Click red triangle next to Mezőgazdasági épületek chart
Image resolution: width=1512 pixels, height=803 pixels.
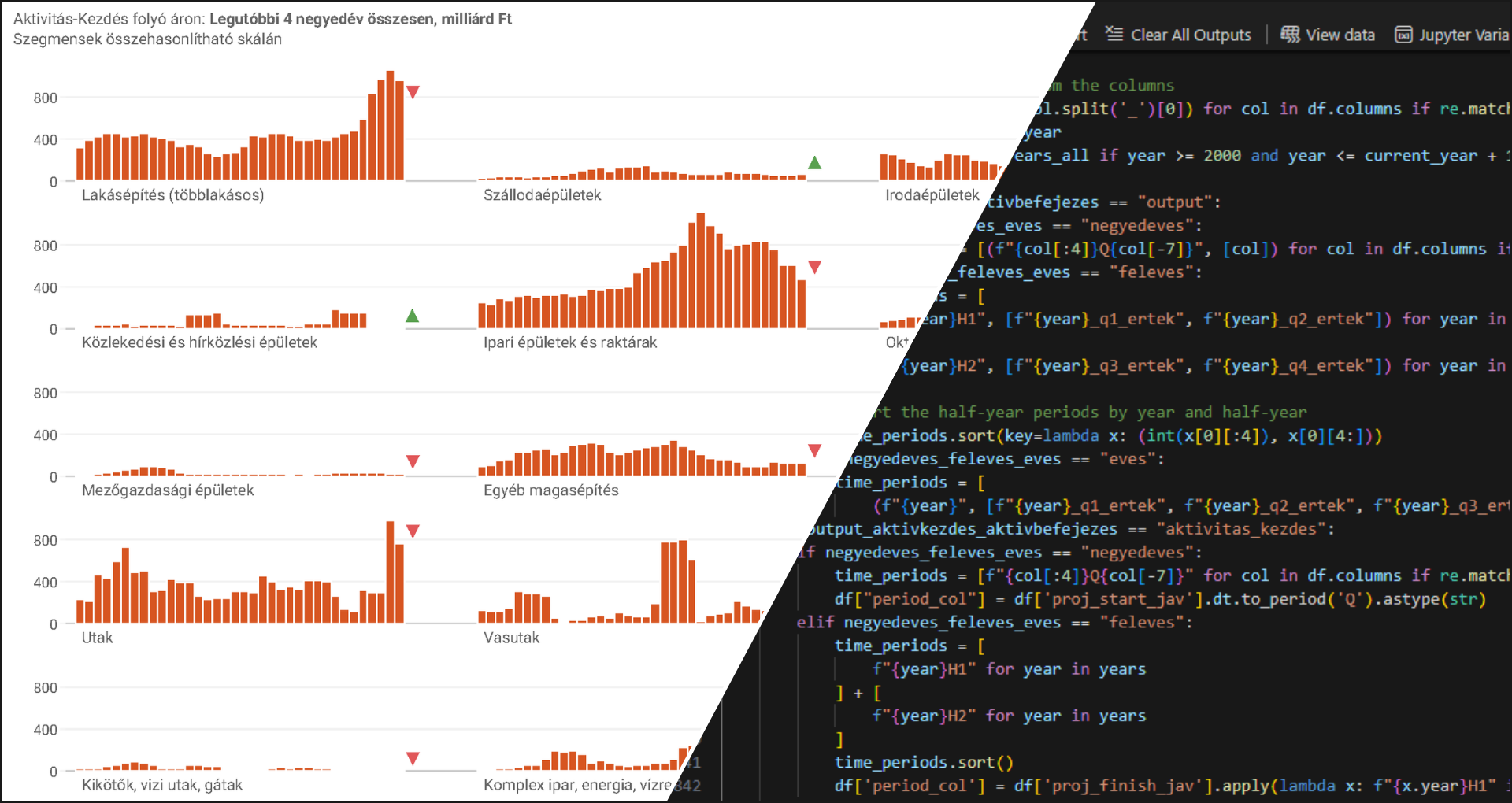[x=413, y=461]
